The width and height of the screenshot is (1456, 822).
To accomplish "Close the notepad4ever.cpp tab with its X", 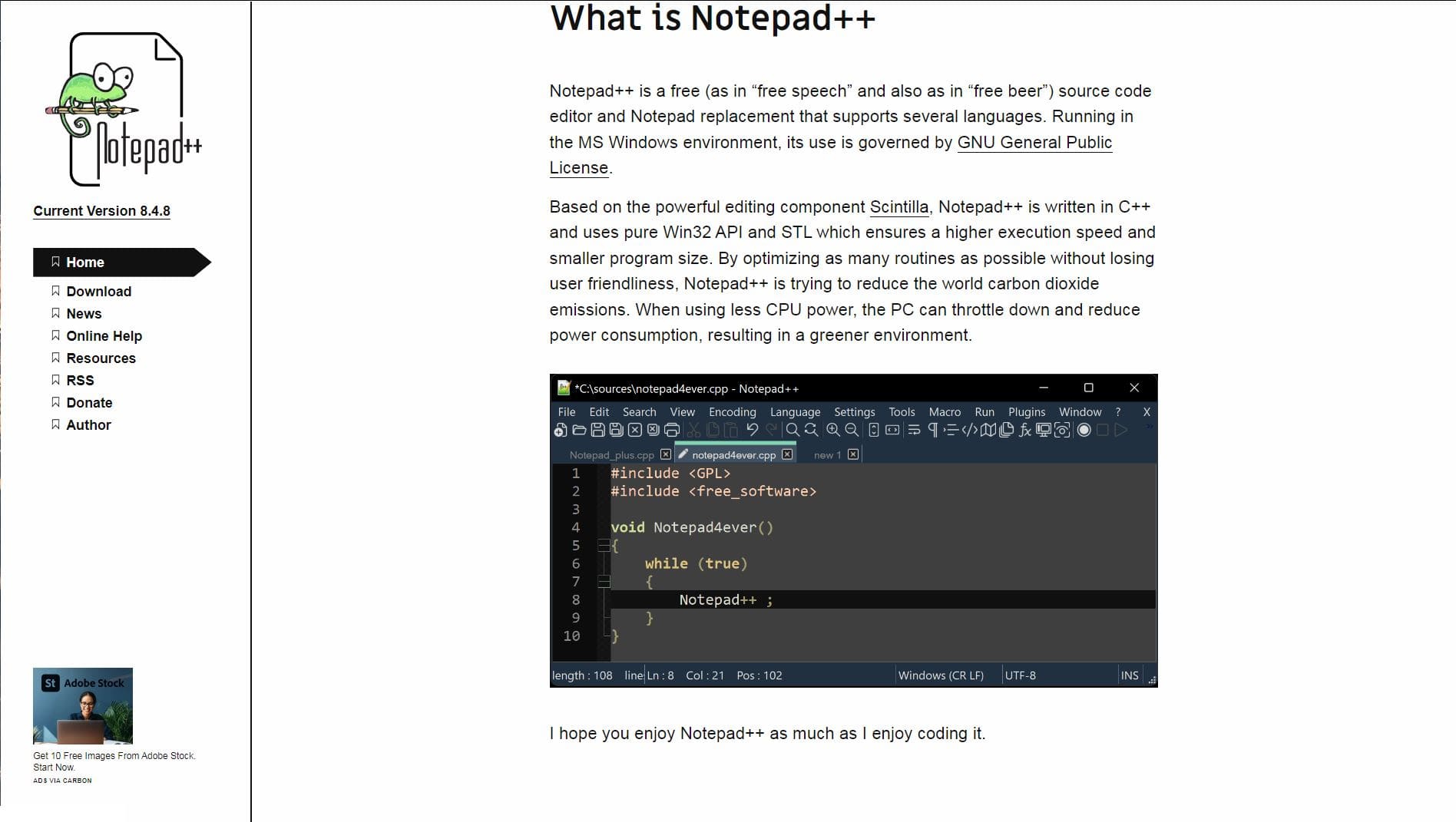I will 787,454.
